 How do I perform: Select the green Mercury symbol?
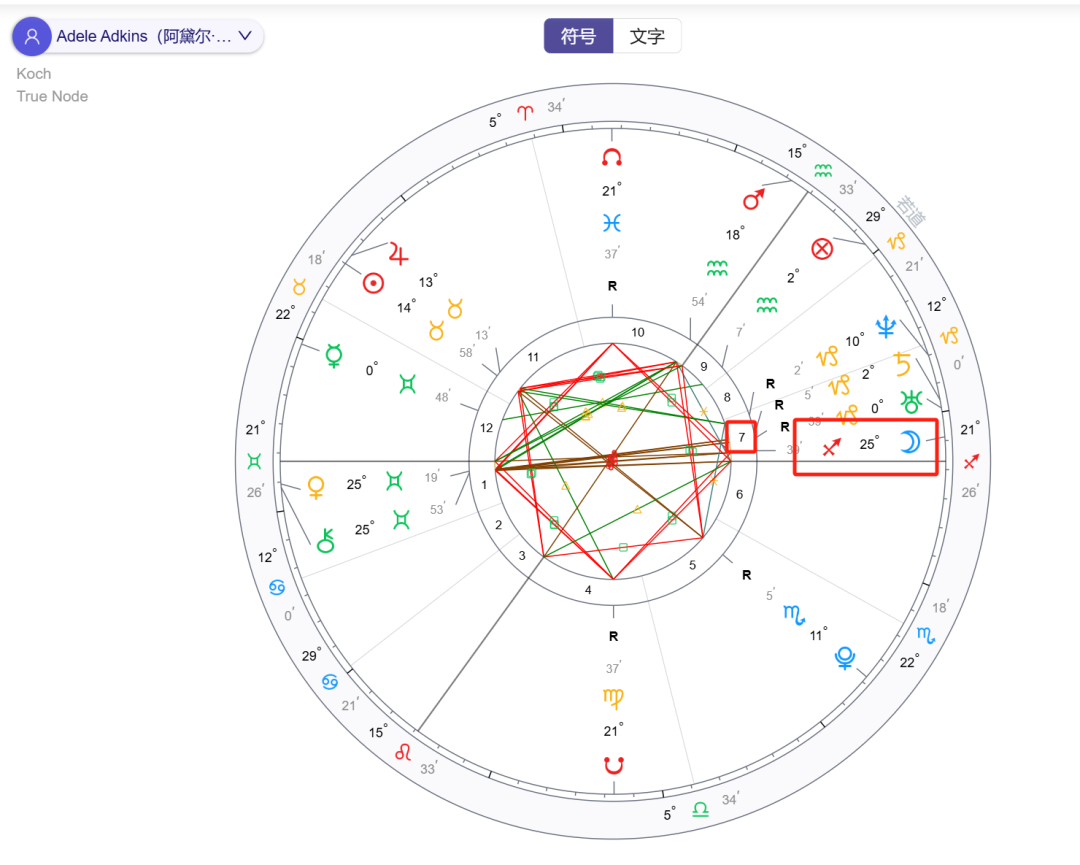[x=334, y=355]
